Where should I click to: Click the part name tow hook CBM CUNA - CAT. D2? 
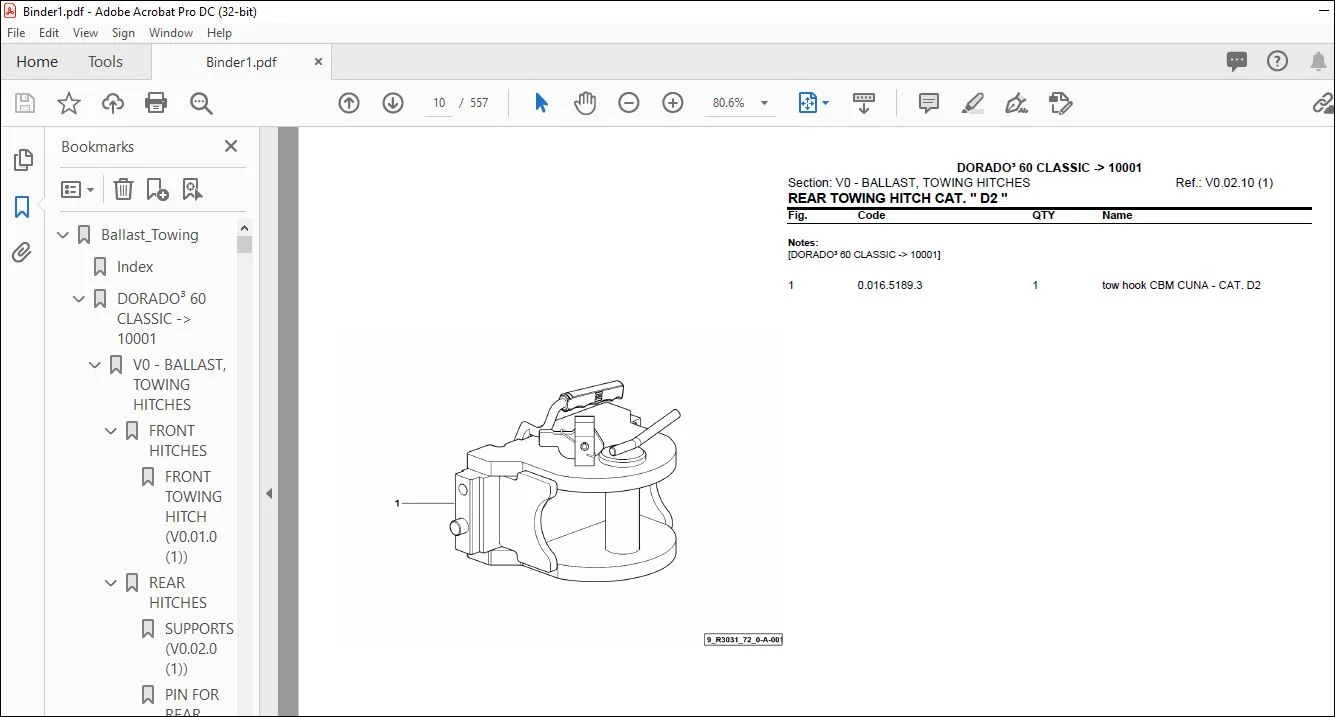pos(1181,286)
